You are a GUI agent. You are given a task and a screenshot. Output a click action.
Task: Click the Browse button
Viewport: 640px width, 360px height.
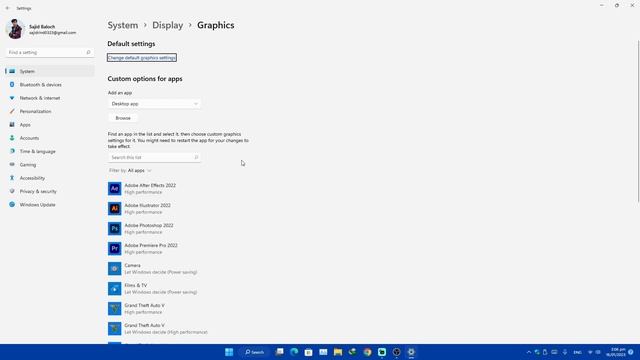[123, 118]
